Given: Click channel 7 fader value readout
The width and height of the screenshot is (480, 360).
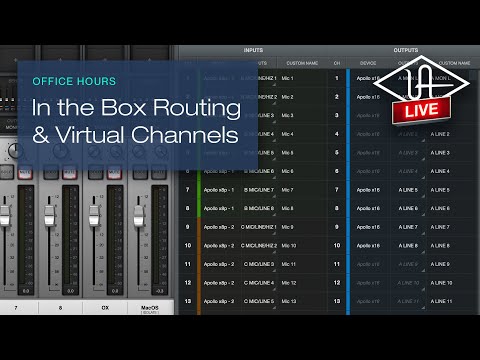Looking at the screenshot, I should coord(26,291).
